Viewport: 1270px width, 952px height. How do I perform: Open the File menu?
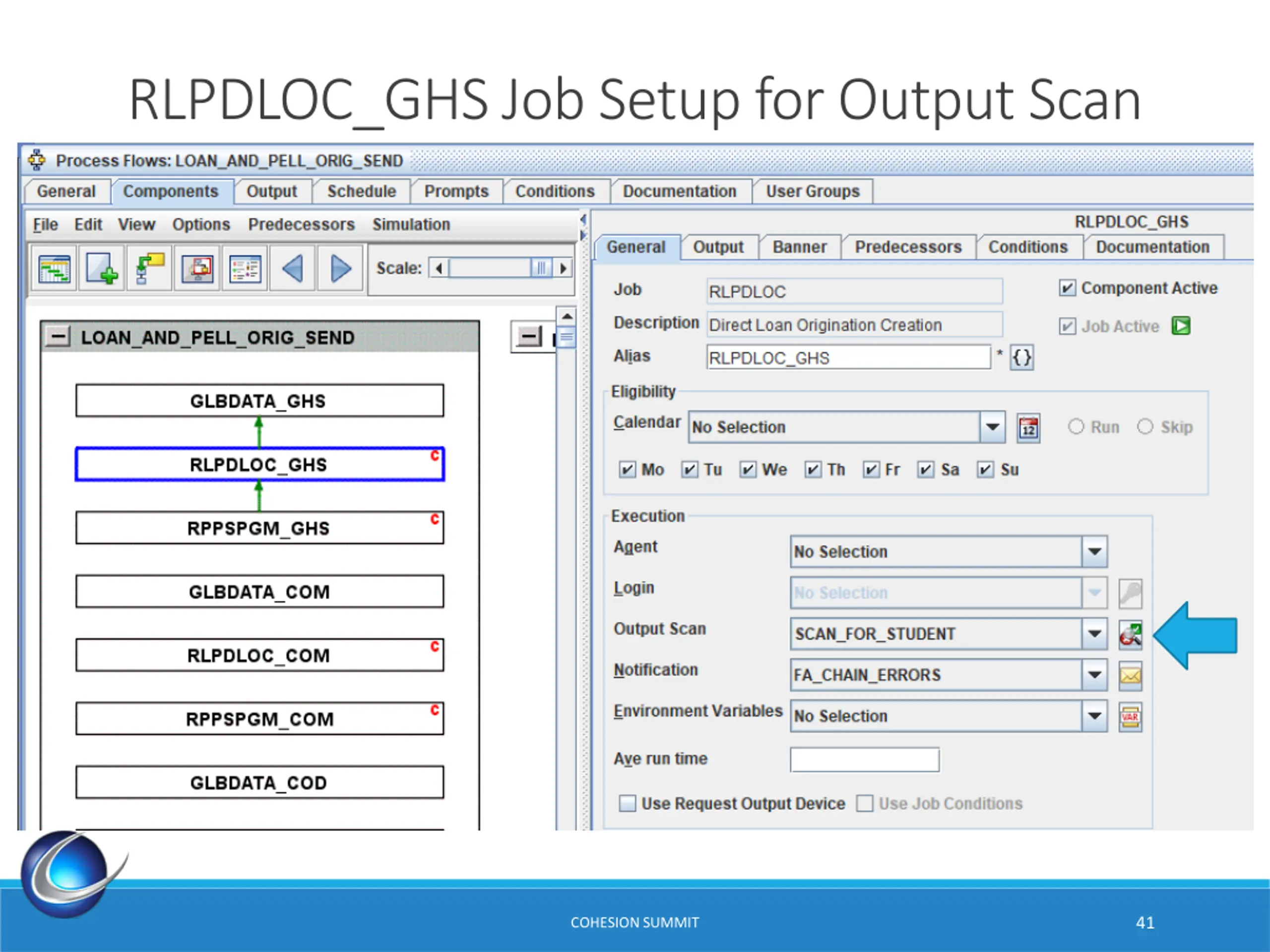(x=45, y=225)
